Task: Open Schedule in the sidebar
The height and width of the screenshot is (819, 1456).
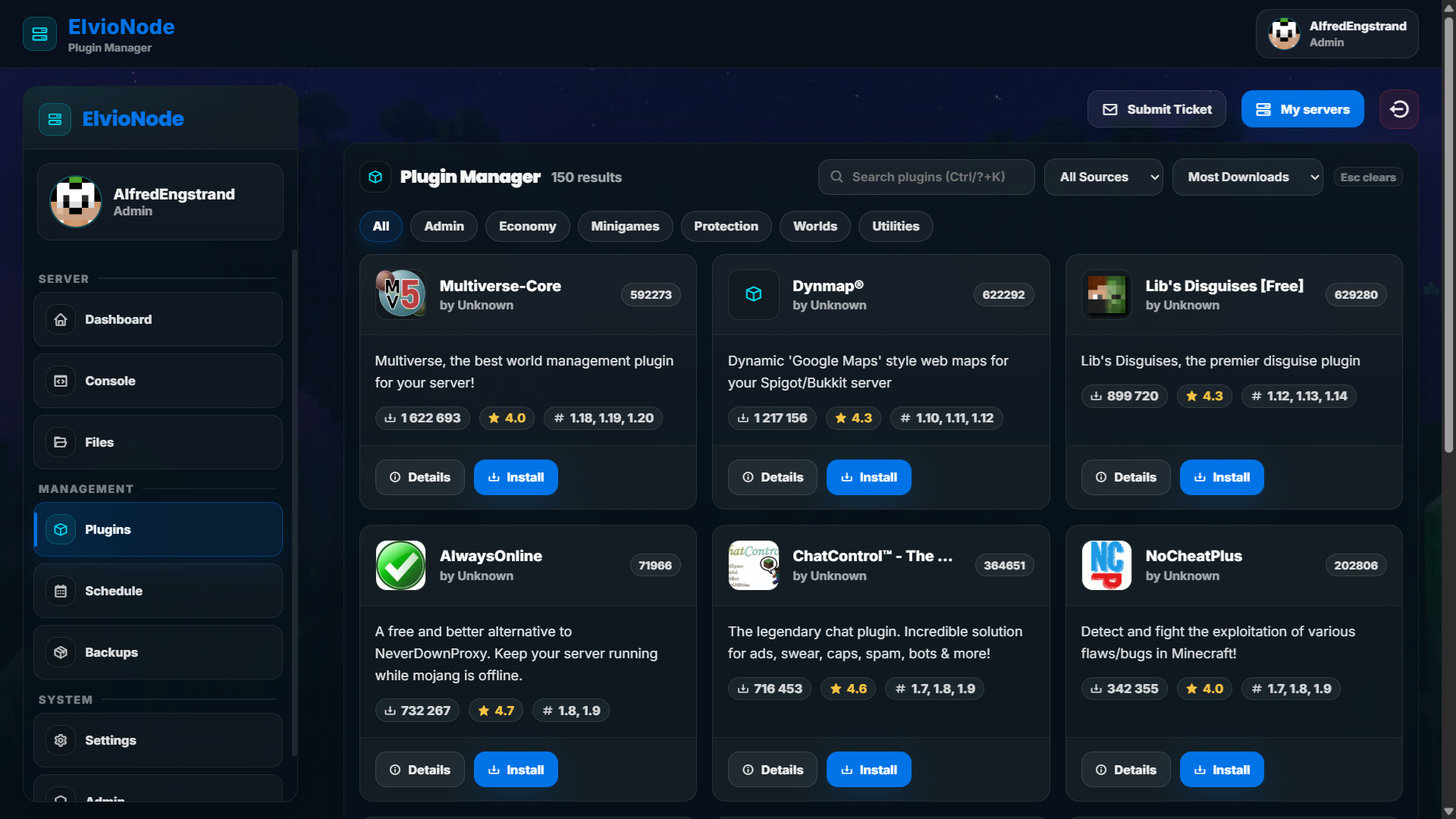Action: [158, 591]
